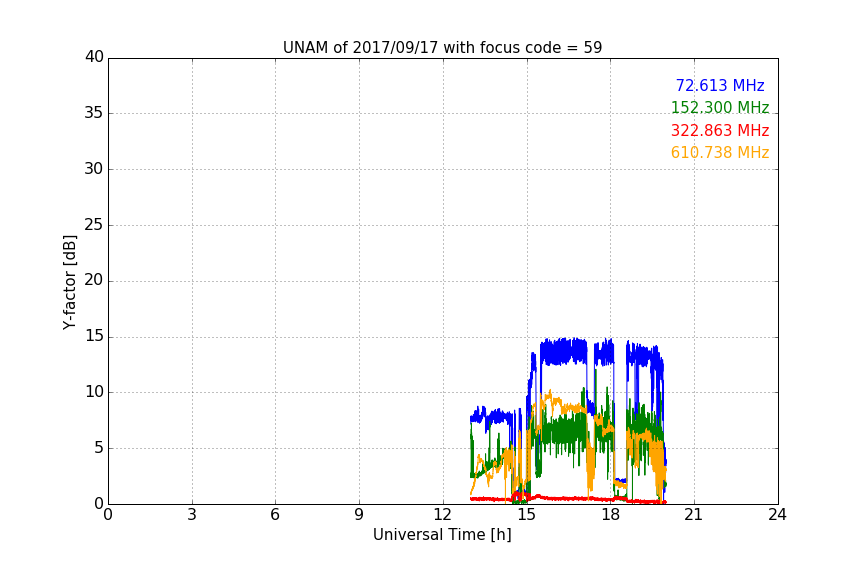
Task: Click the y-axis tick label 15
Action: point(94,336)
